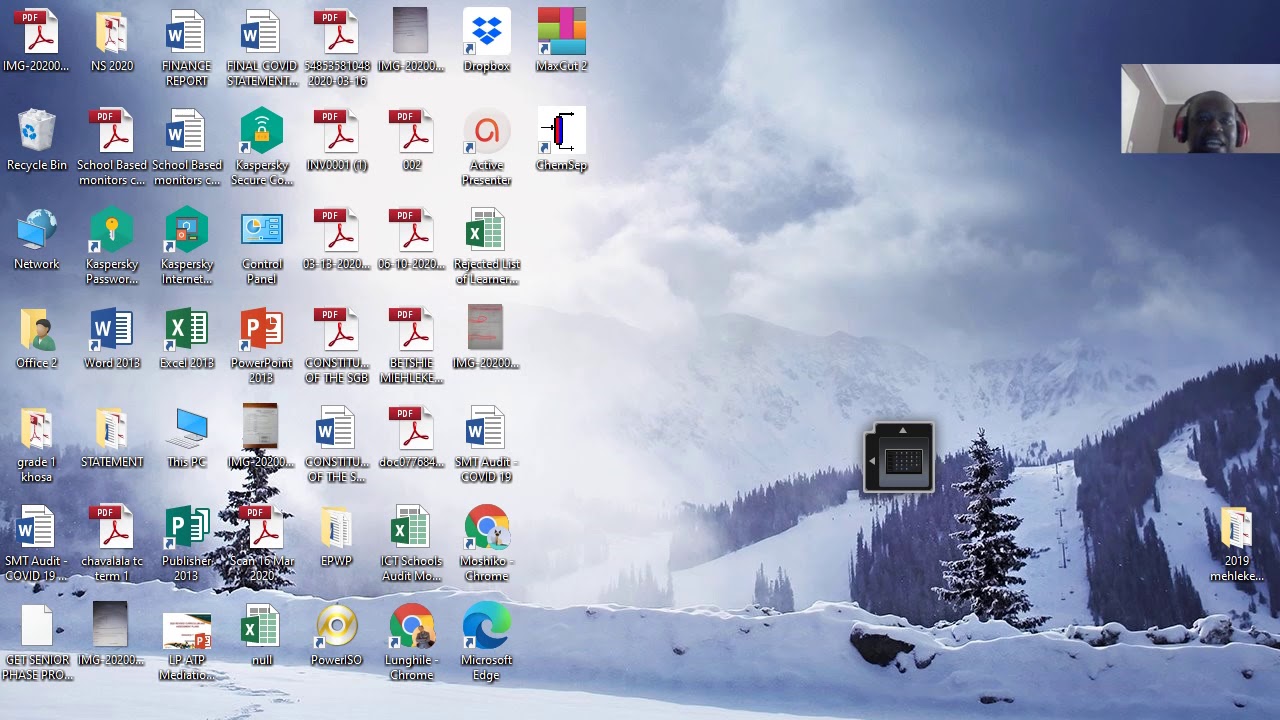Open the FINANCE REPORT Word document
Image resolution: width=1280 pixels, height=720 pixels.
click(187, 48)
